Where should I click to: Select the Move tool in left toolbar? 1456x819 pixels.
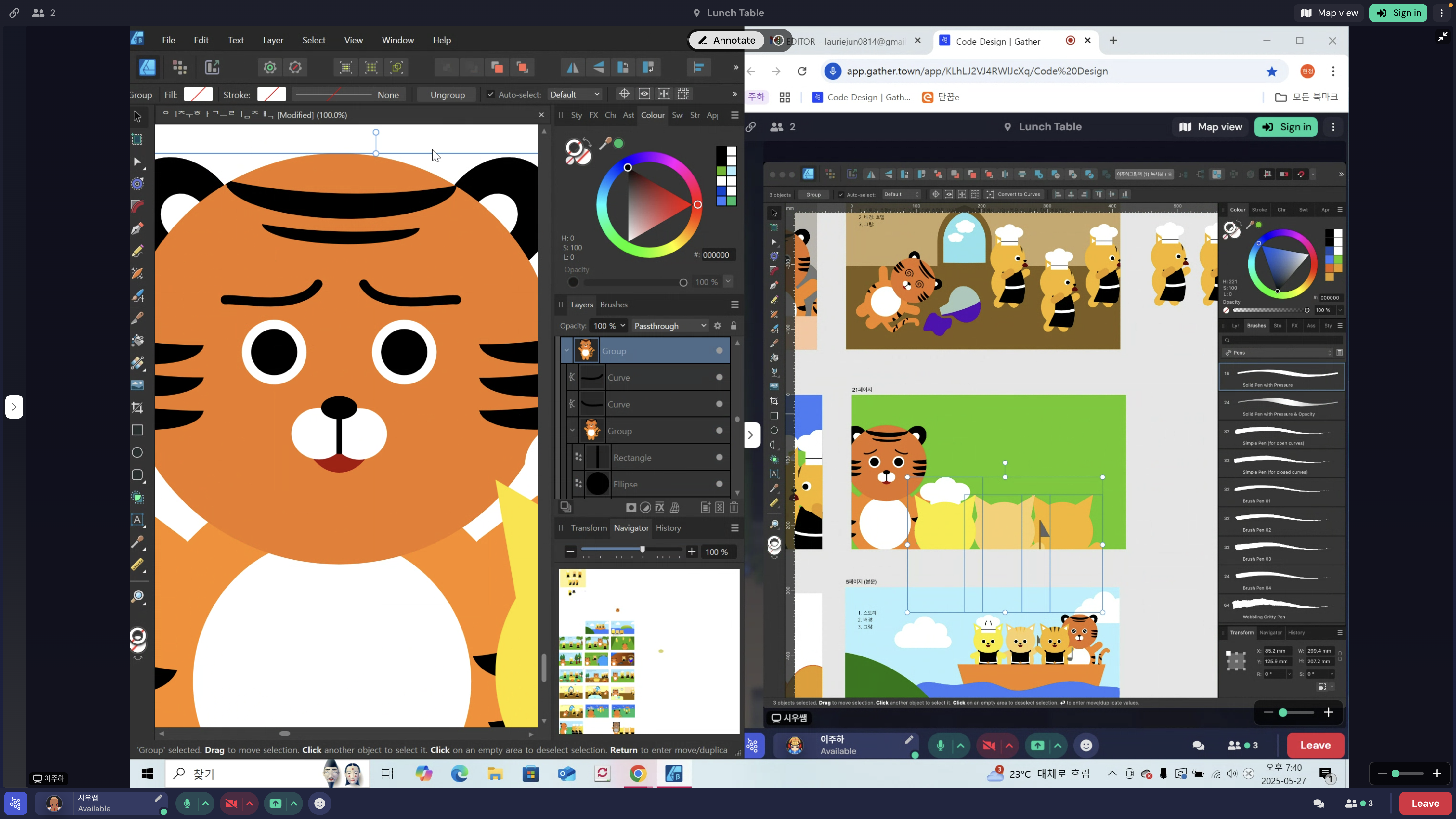(x=137, y=116)
